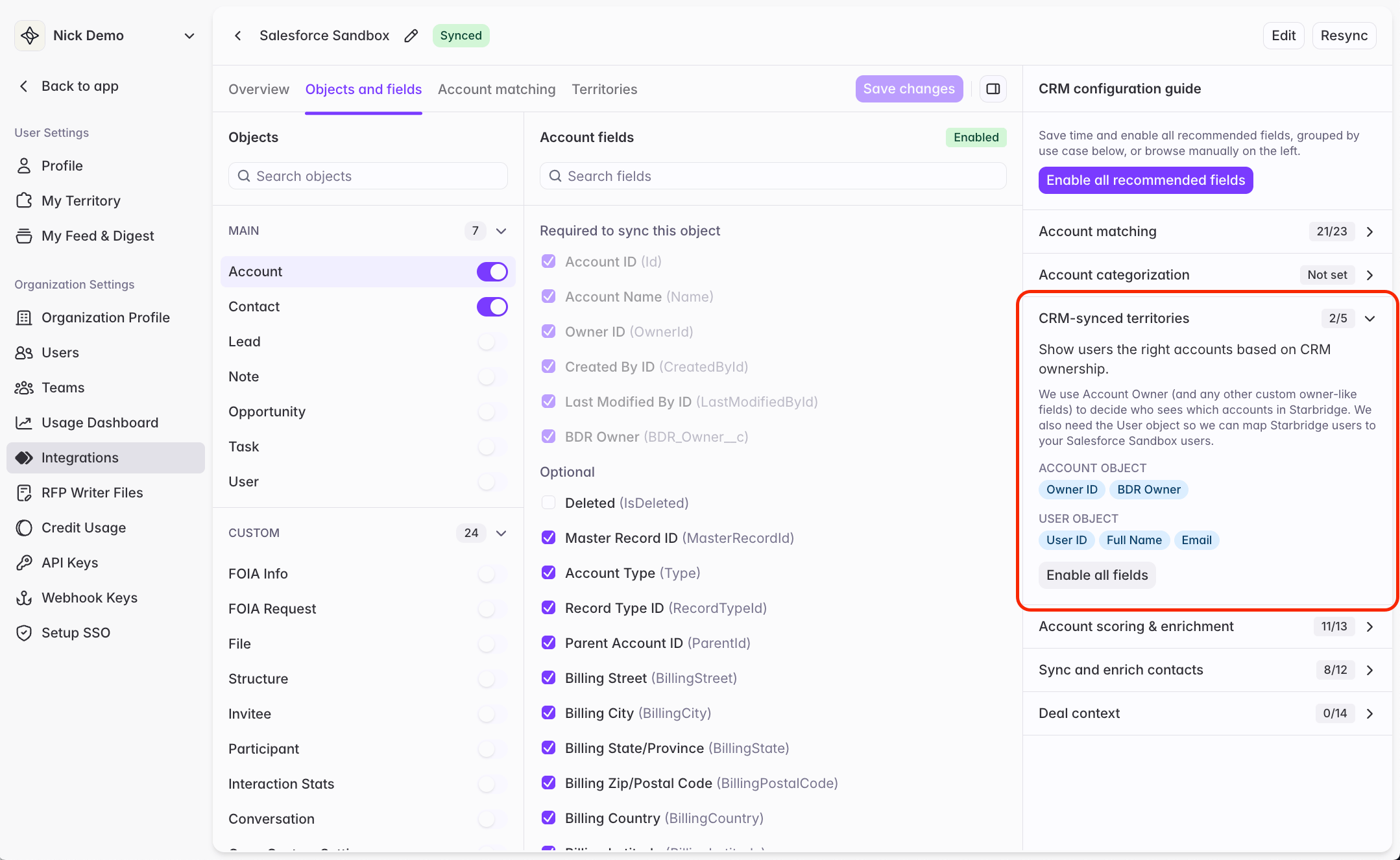Image resolution: width=1400 pixels, height=860 pixels.
Task: Check the Deleted (IsDeleted) field
Action: pos(548,503)
